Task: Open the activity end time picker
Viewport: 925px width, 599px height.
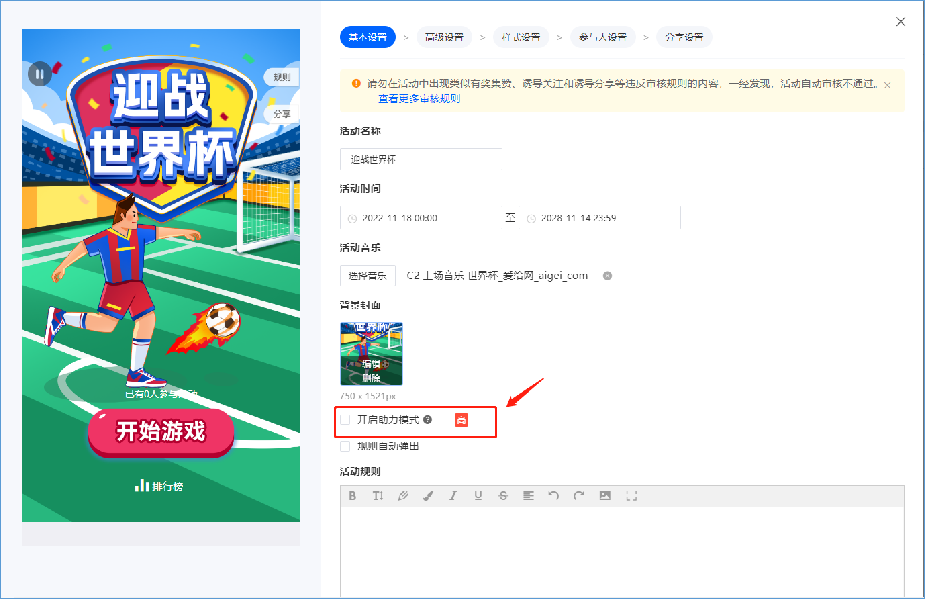Action: [x=601, y=218]
